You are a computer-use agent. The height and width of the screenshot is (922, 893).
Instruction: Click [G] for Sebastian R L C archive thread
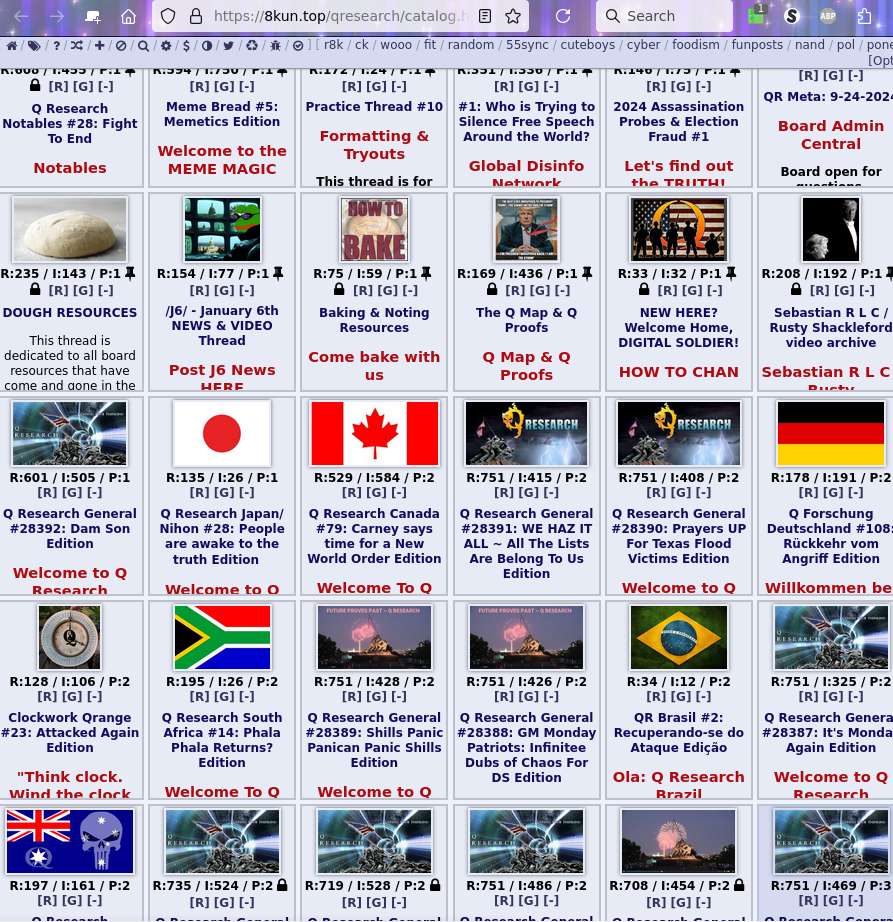(x=844, y=290)
